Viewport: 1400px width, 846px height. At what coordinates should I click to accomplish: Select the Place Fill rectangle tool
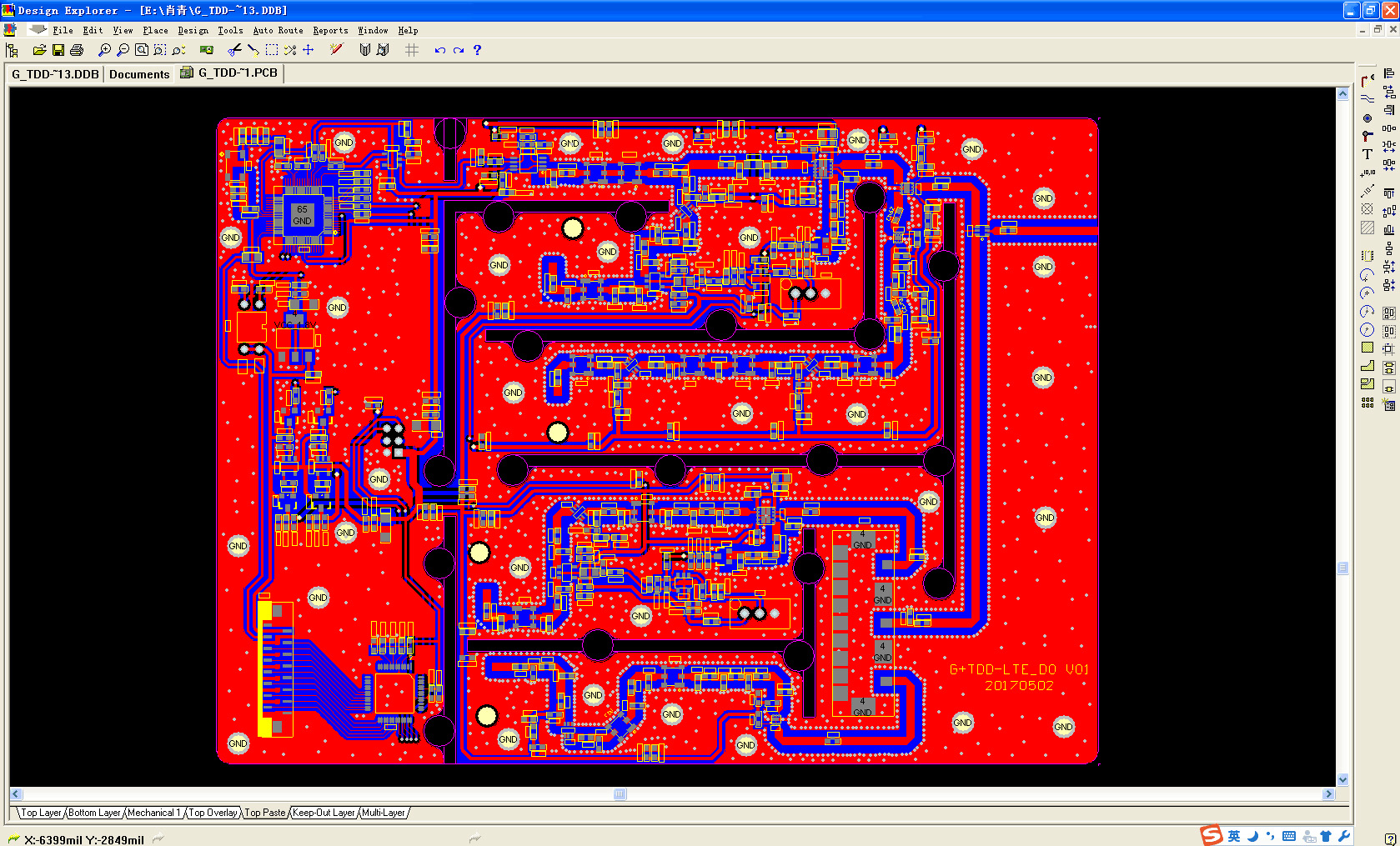1367,348
